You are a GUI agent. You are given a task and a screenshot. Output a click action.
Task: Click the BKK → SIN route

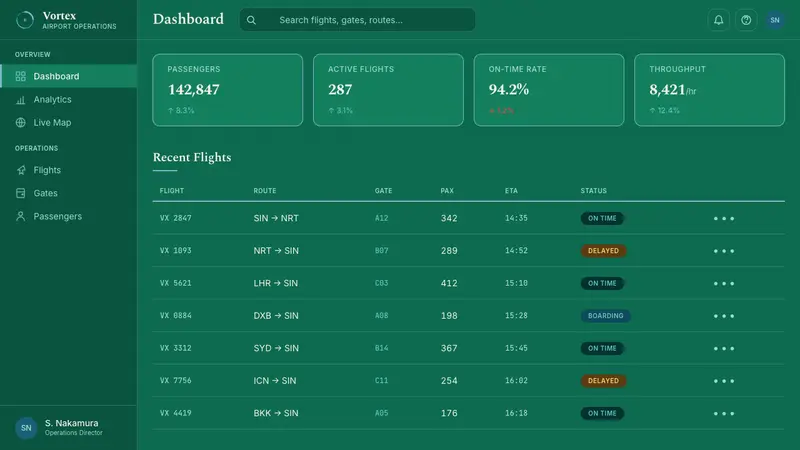[276, 413]
